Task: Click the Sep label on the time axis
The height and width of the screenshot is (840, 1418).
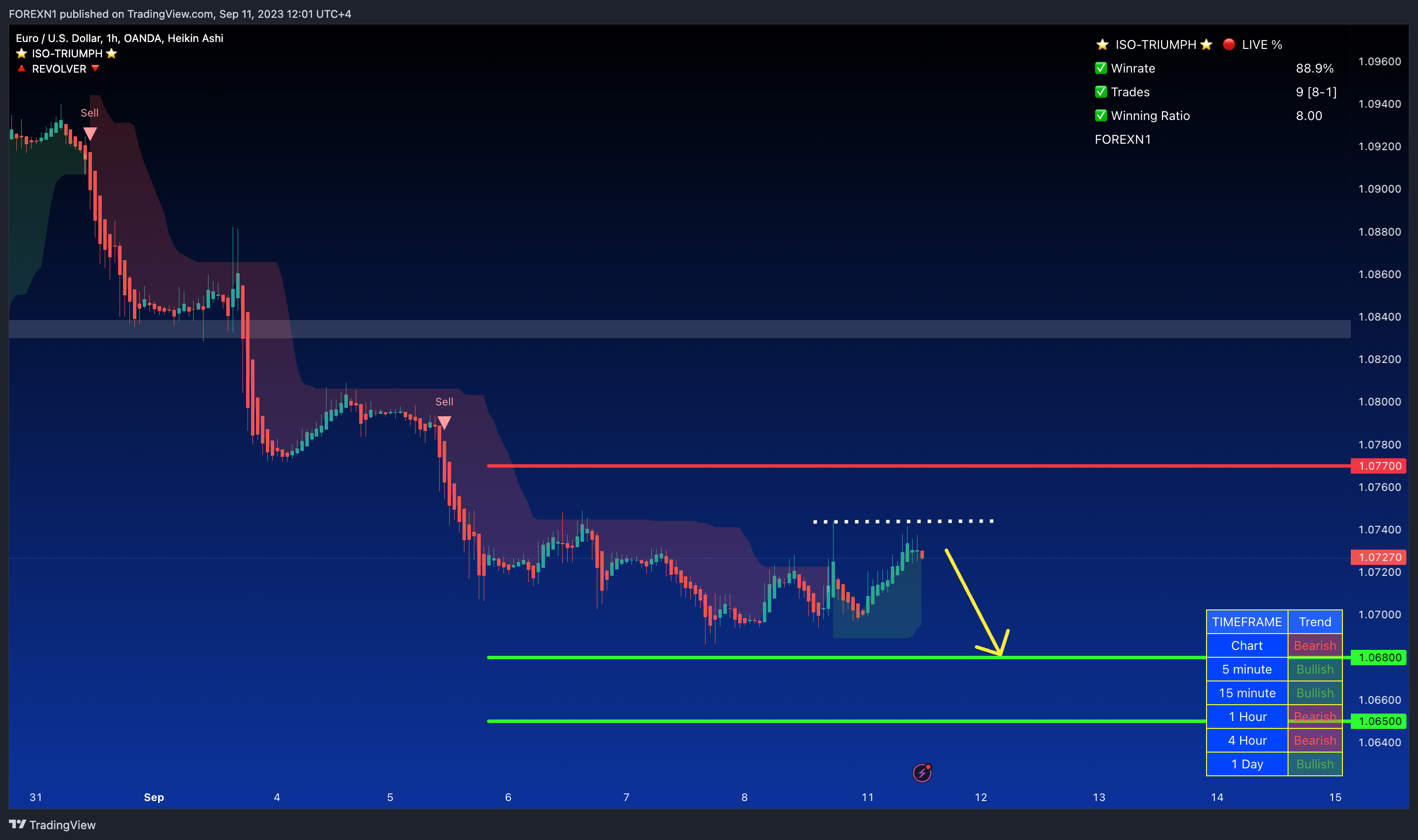Action: click(154, 797)
